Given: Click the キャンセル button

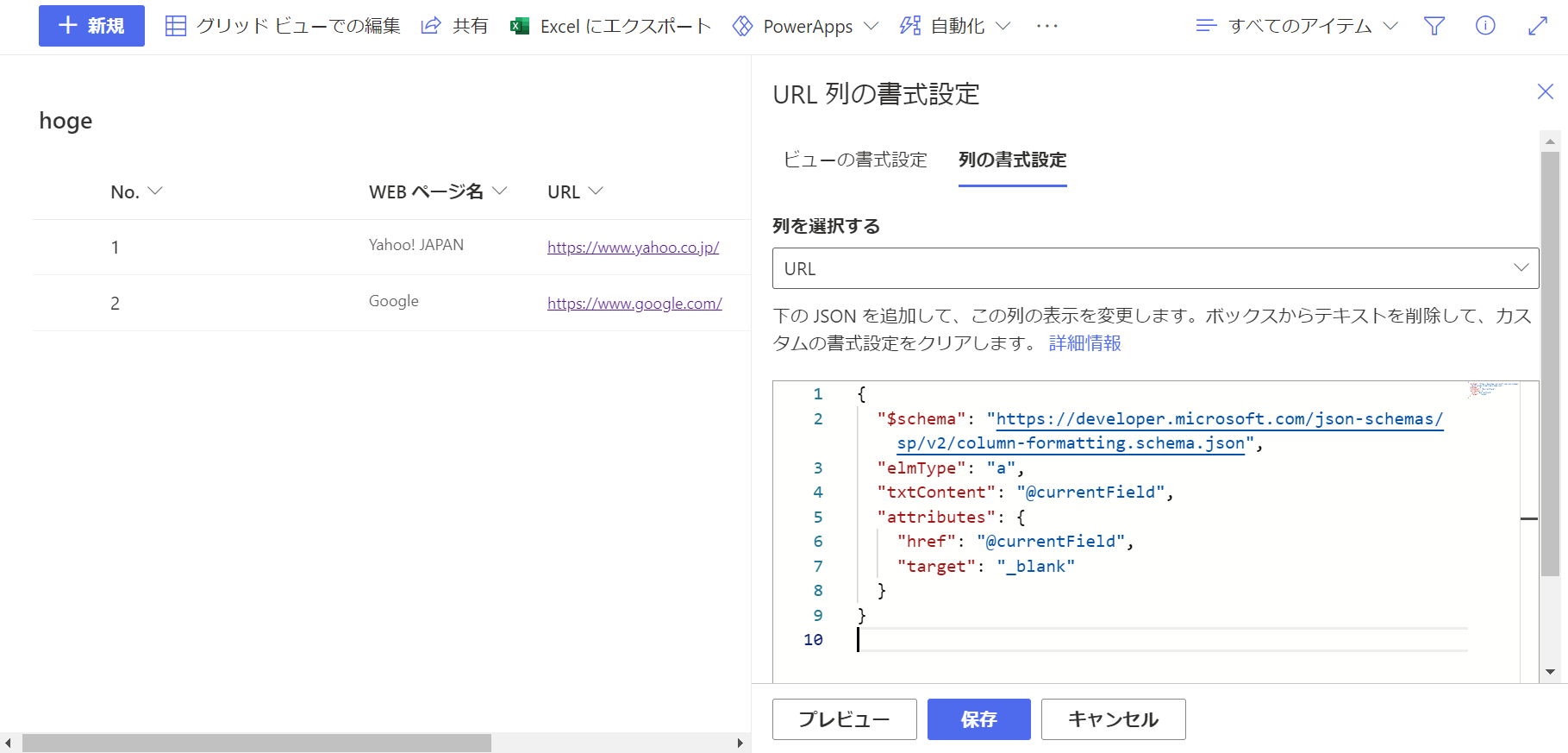Looking at the screenshot, I should [x=1114, y=719].
